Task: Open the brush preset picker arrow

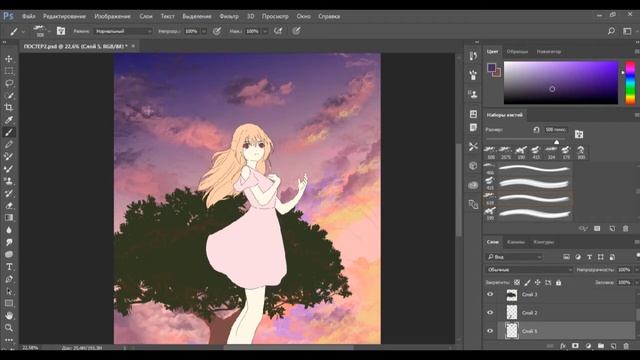Action: (49, 31)
